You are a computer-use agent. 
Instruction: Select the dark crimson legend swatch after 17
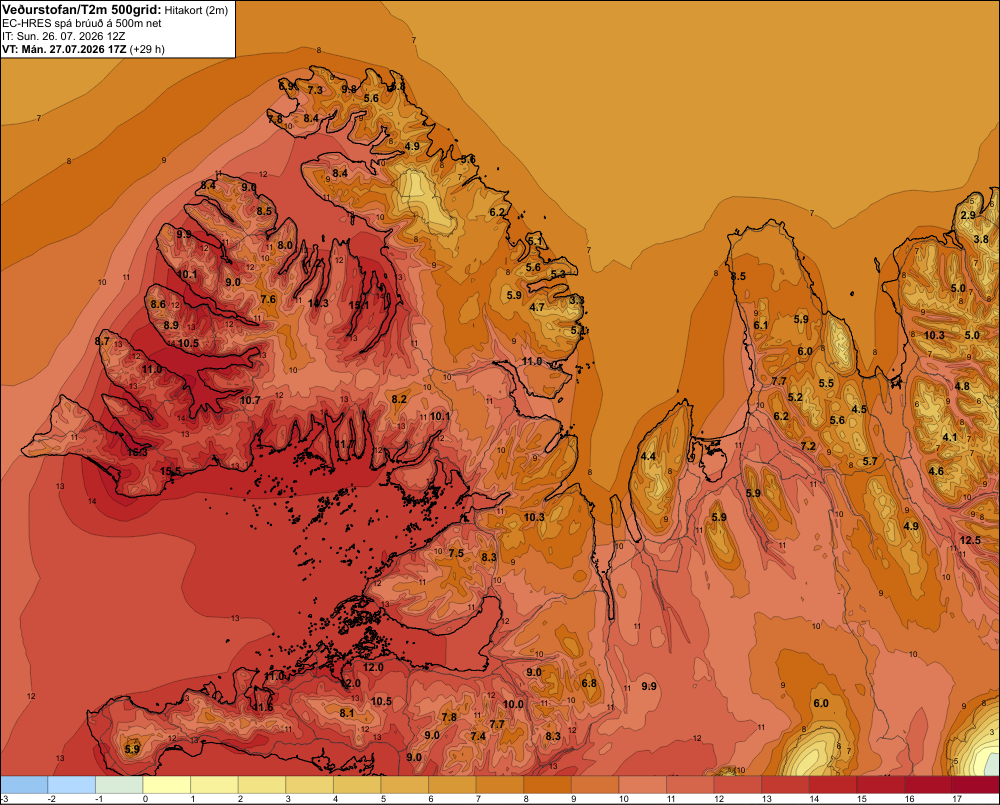[x=976, y=785]
